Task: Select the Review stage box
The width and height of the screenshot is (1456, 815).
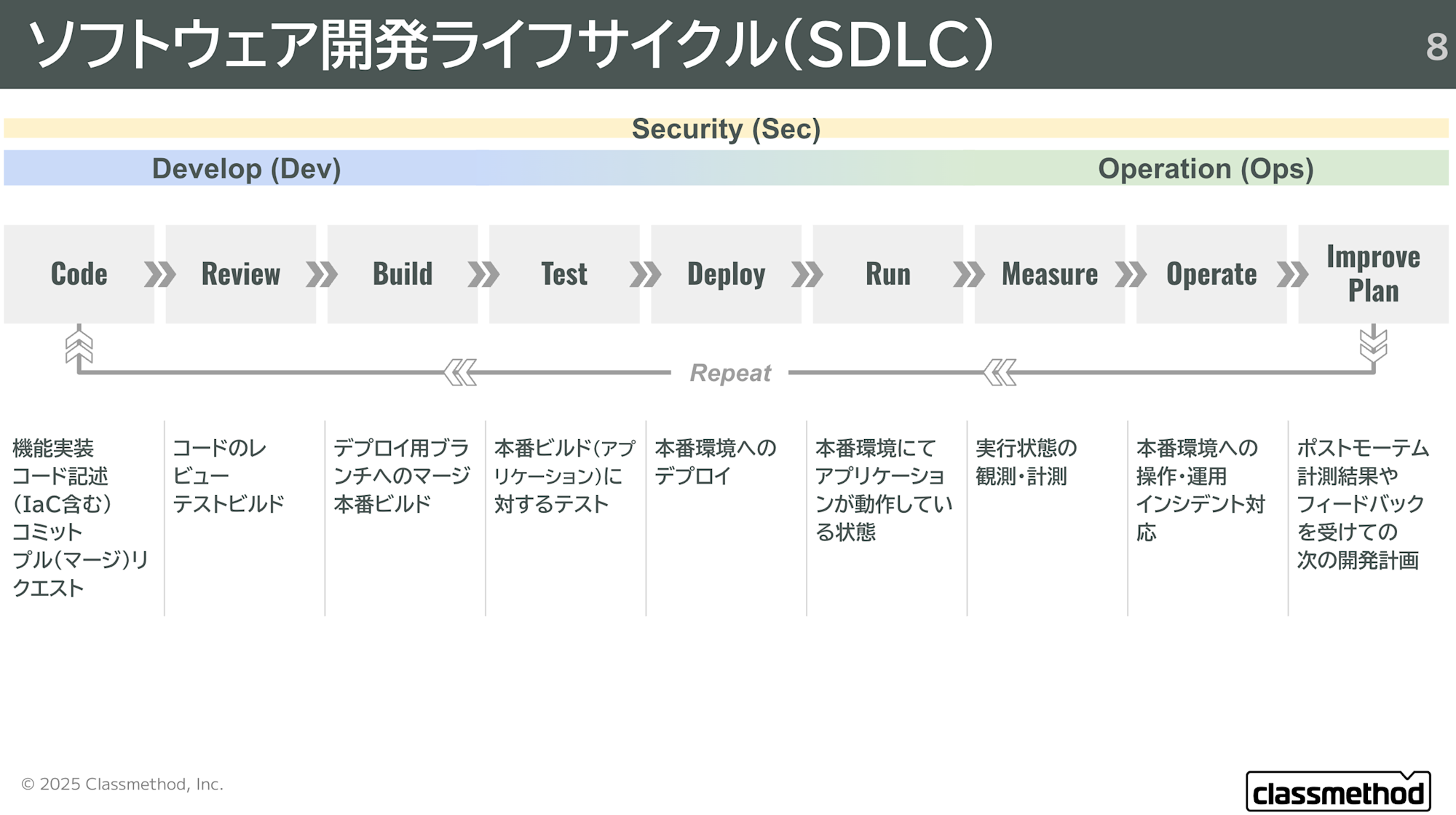Action: (241, 274)
